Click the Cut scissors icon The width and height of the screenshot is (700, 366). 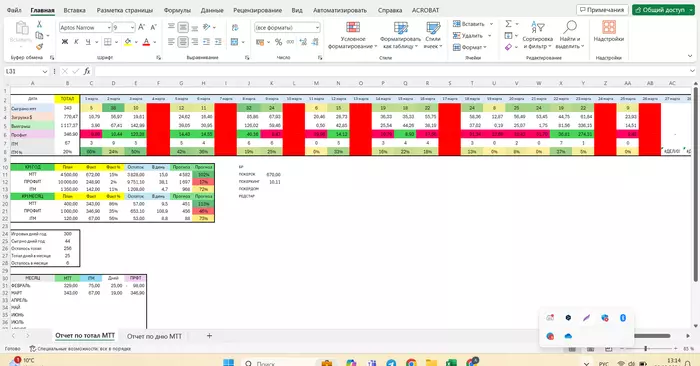point(39,24)
